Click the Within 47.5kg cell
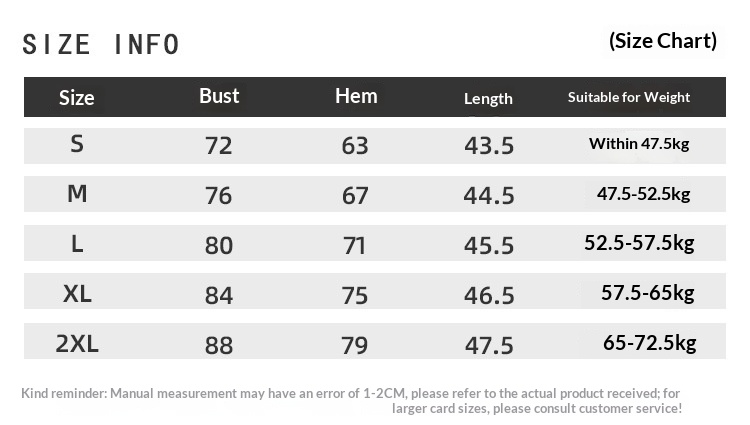This screenshot has height=425, width=750. coord(639,144)
